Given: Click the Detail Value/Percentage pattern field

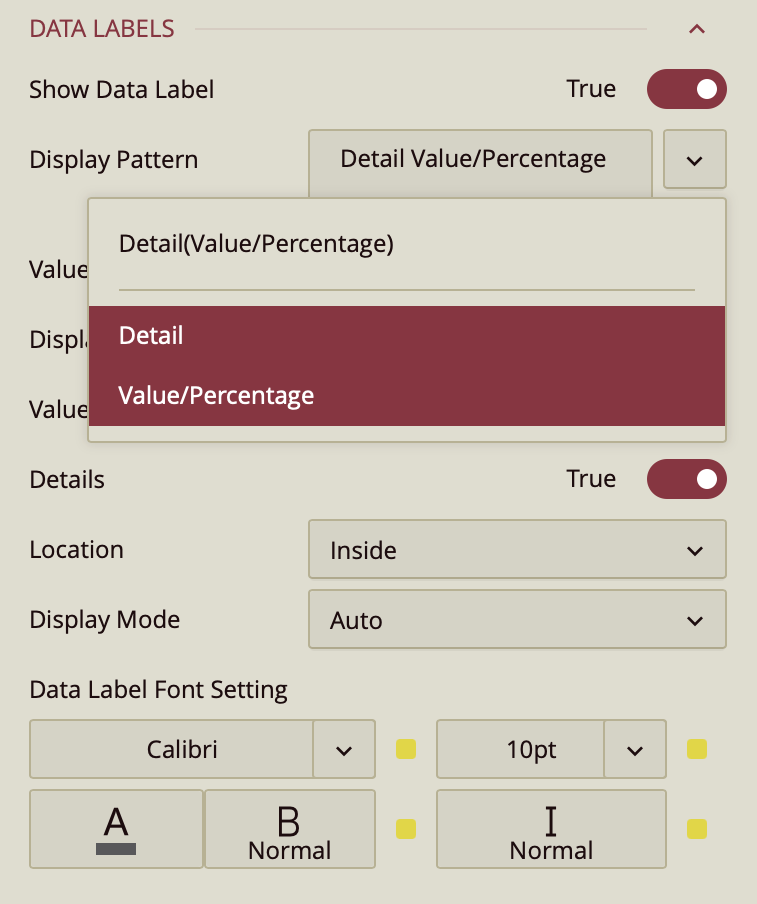Looking at the screenshot, I should coord(480,159).
